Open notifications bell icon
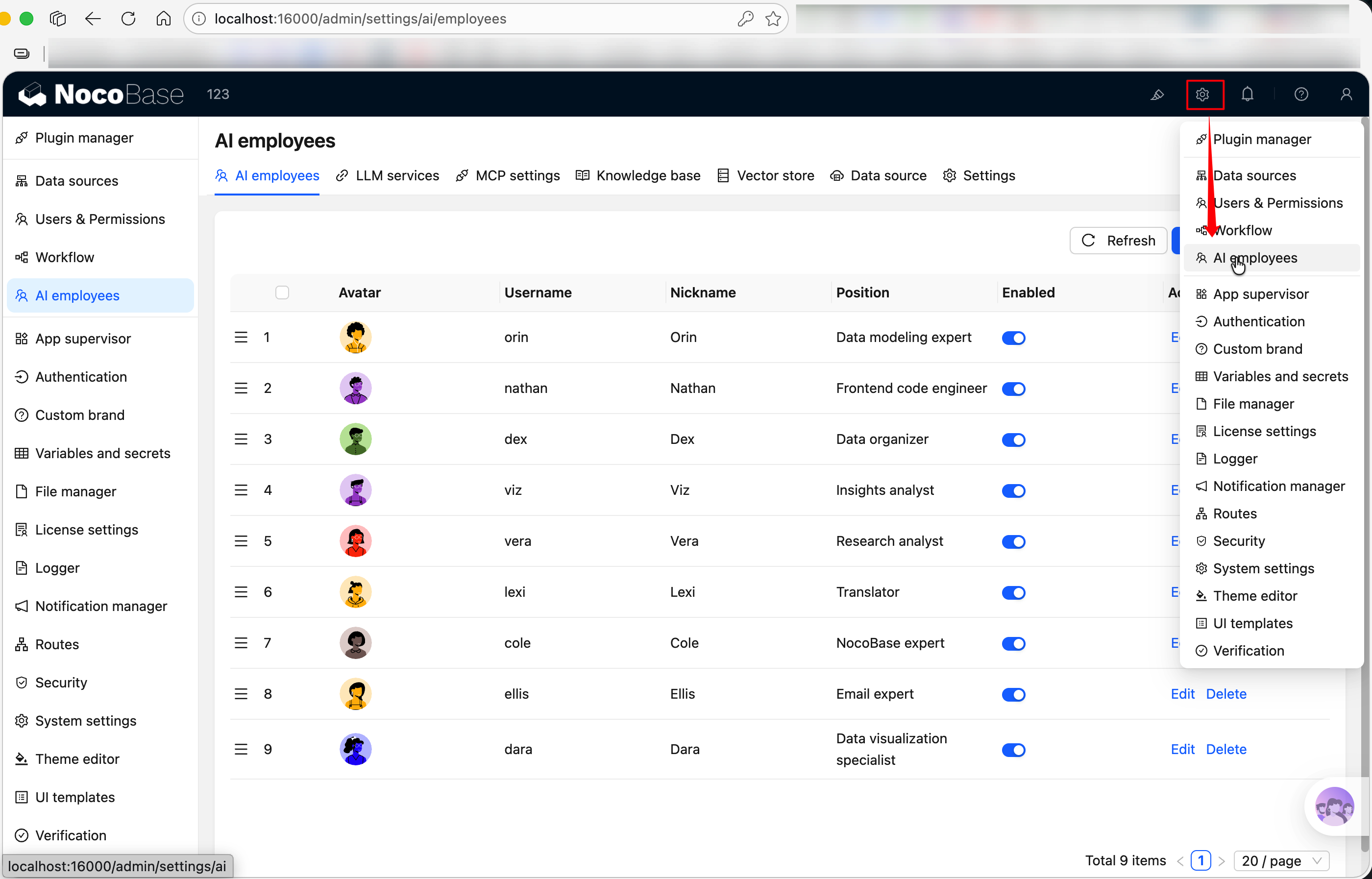This screenshot has width=1372, height=879. pos(1248,94)
